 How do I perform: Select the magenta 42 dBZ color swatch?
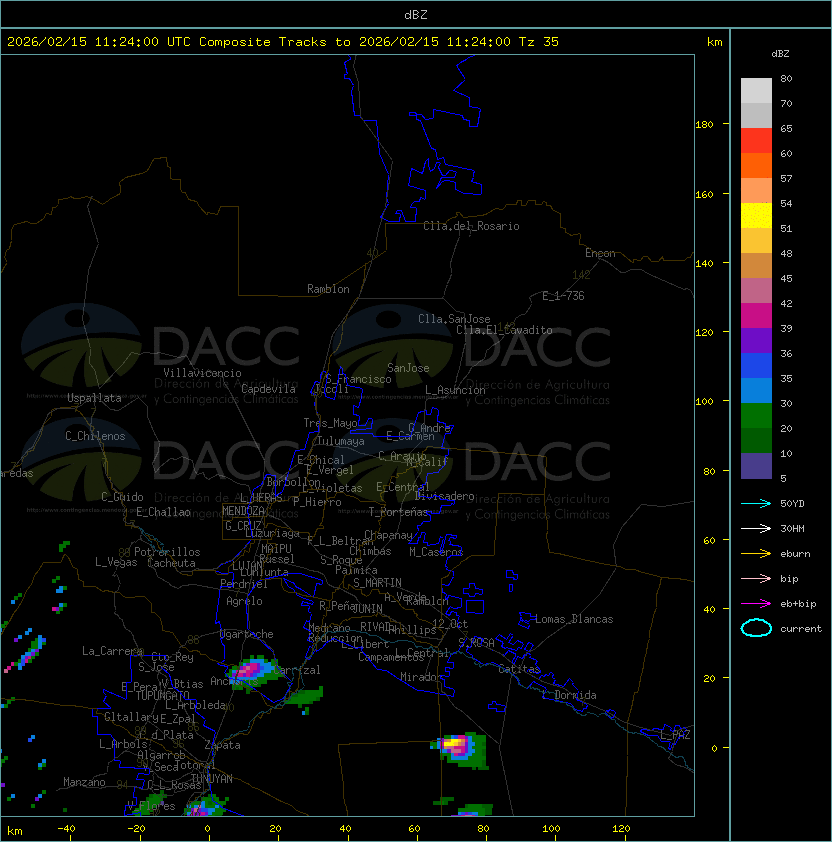pyautogui.click(x=756, y=316)
